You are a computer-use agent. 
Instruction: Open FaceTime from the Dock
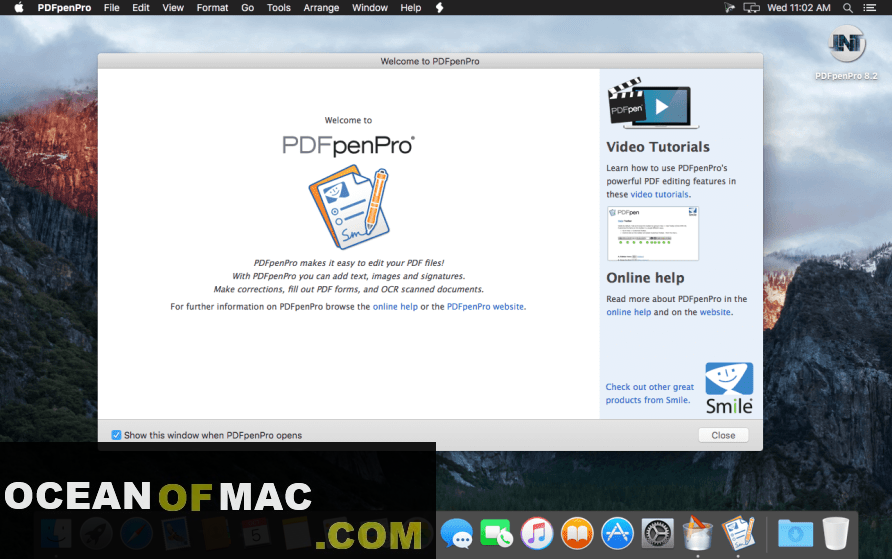[496, 534]
